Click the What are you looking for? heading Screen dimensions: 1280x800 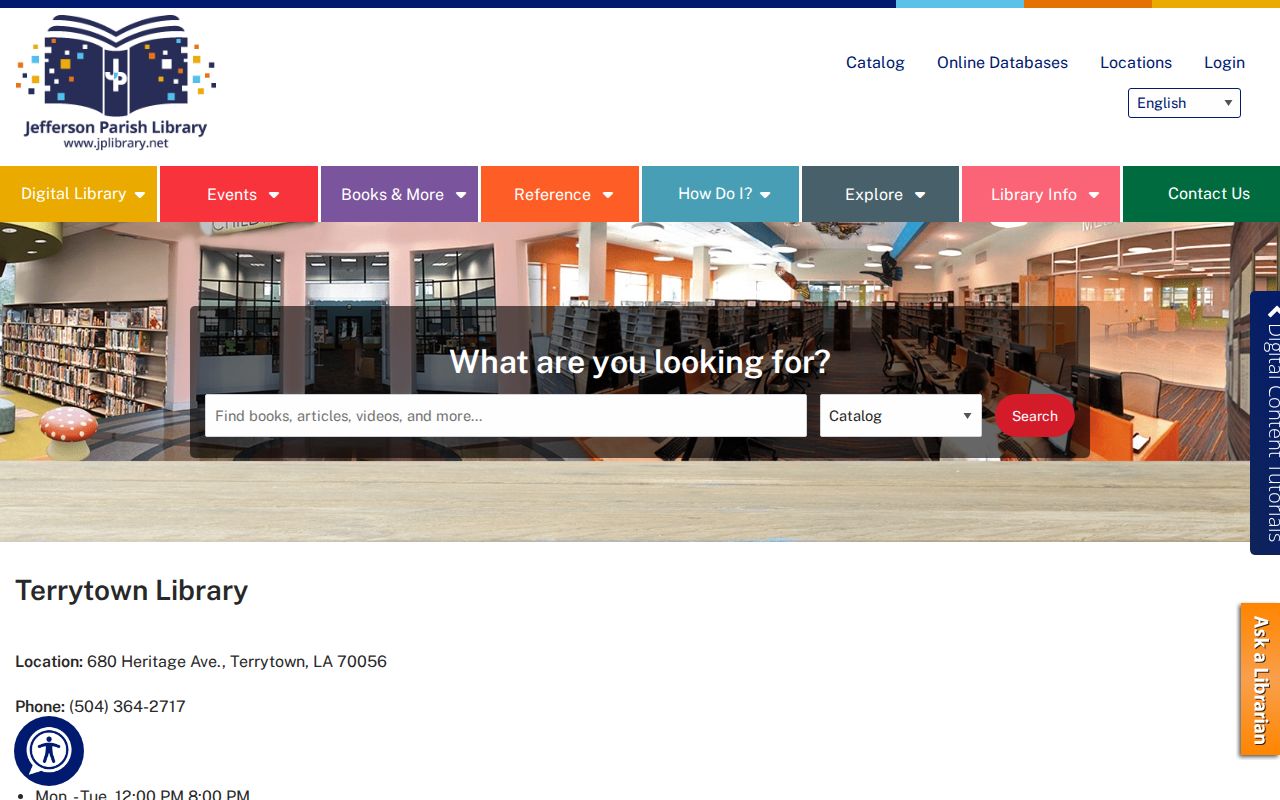(x=640, y=361)
